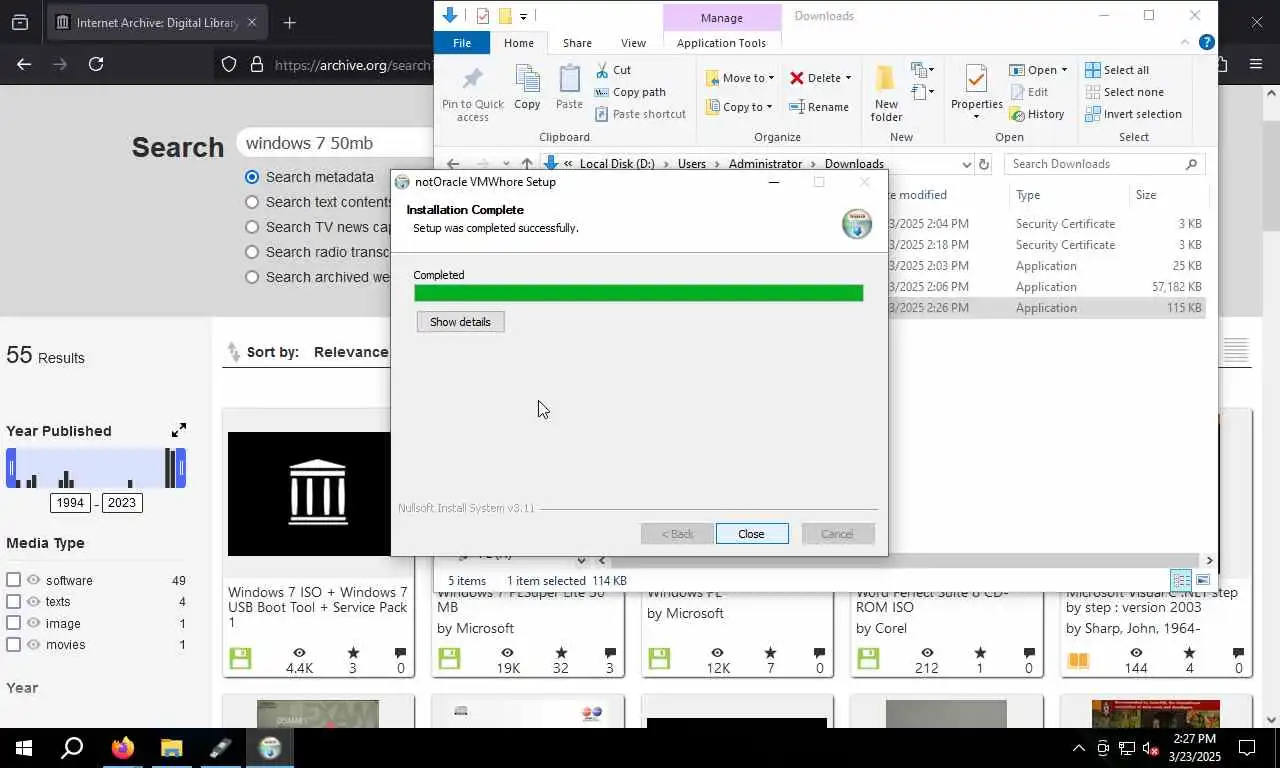
Task: Switch to details view in Explorer
Action: click(1181, 580)
